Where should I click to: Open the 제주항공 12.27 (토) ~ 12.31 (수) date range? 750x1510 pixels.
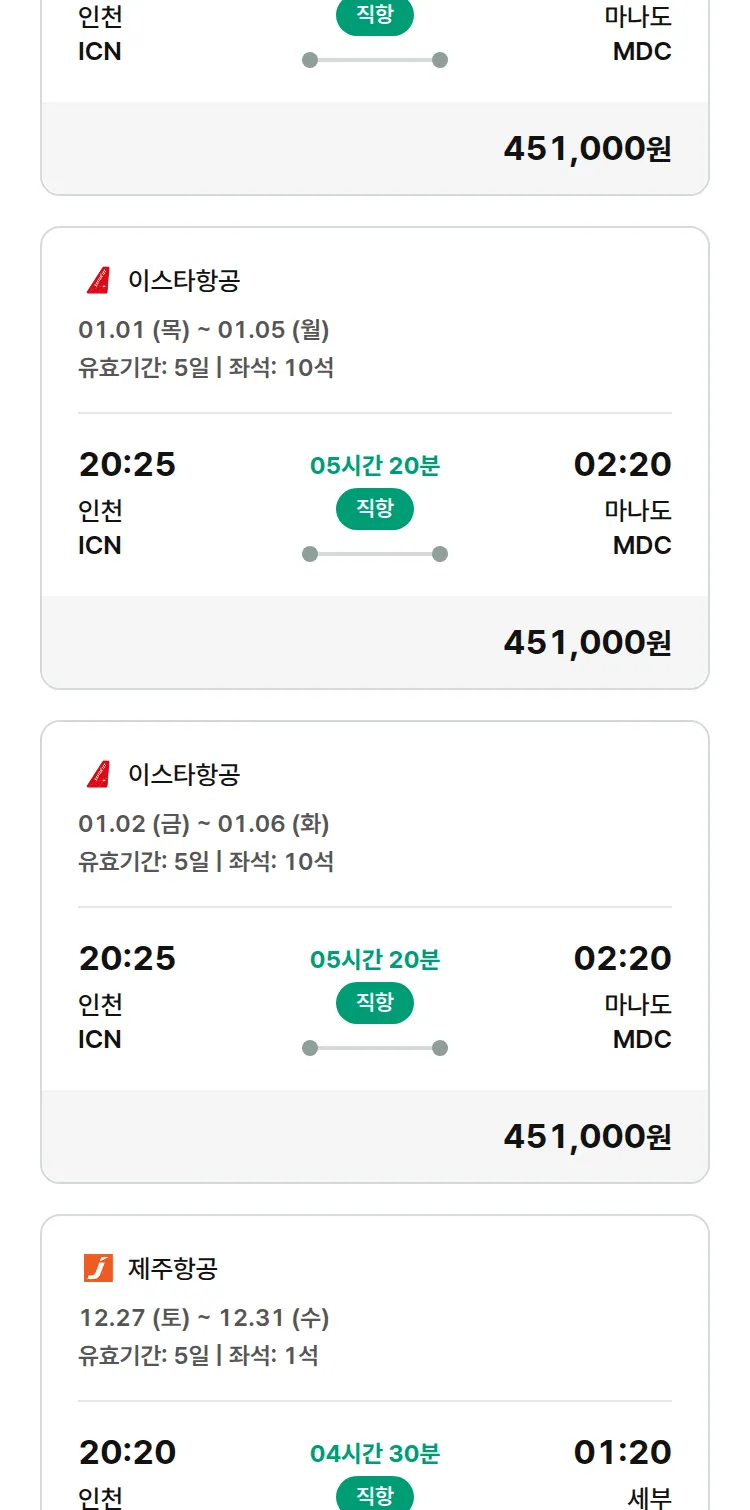tap(204, 1317)
